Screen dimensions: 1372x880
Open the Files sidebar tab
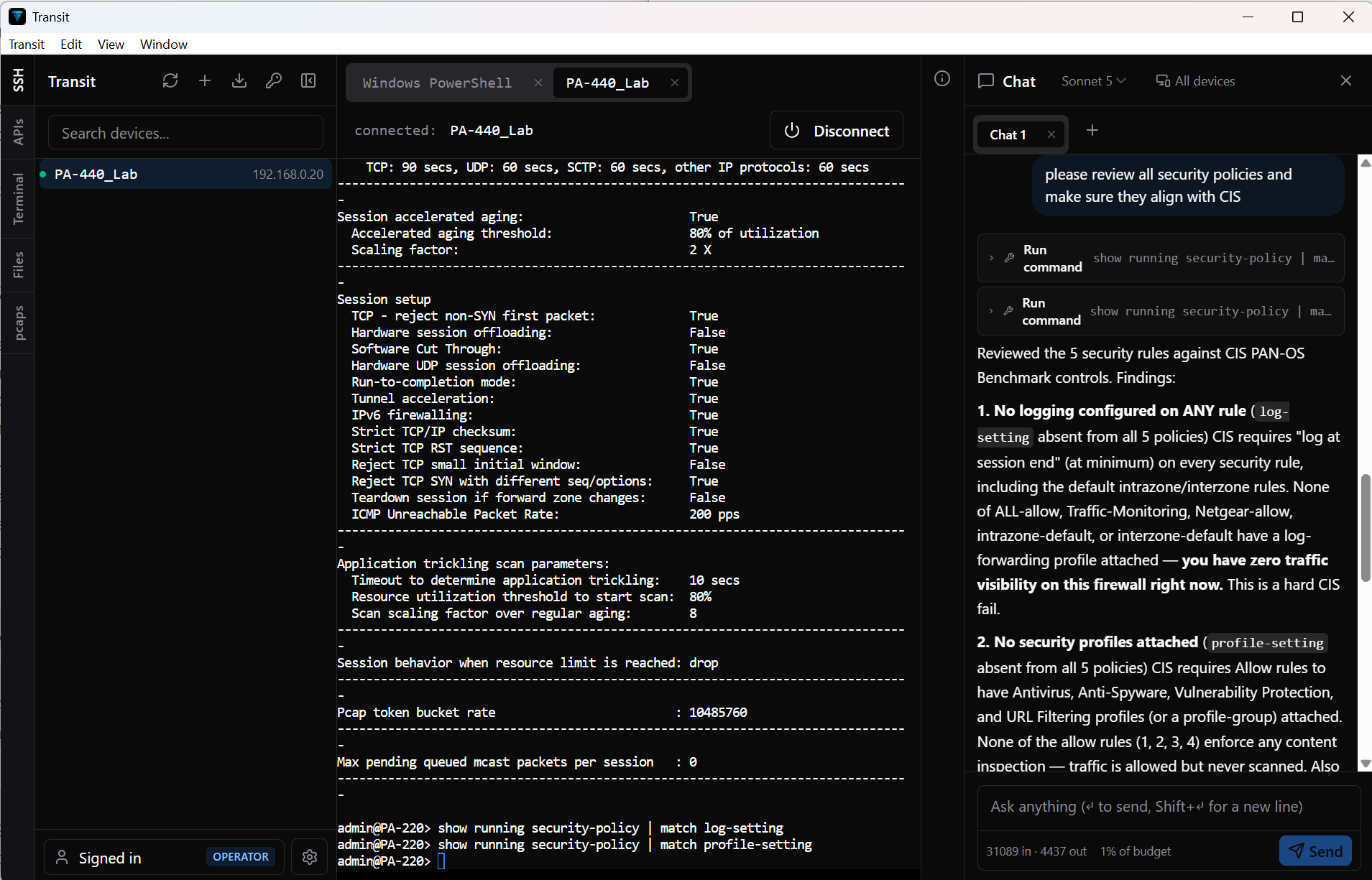(18, 264)
